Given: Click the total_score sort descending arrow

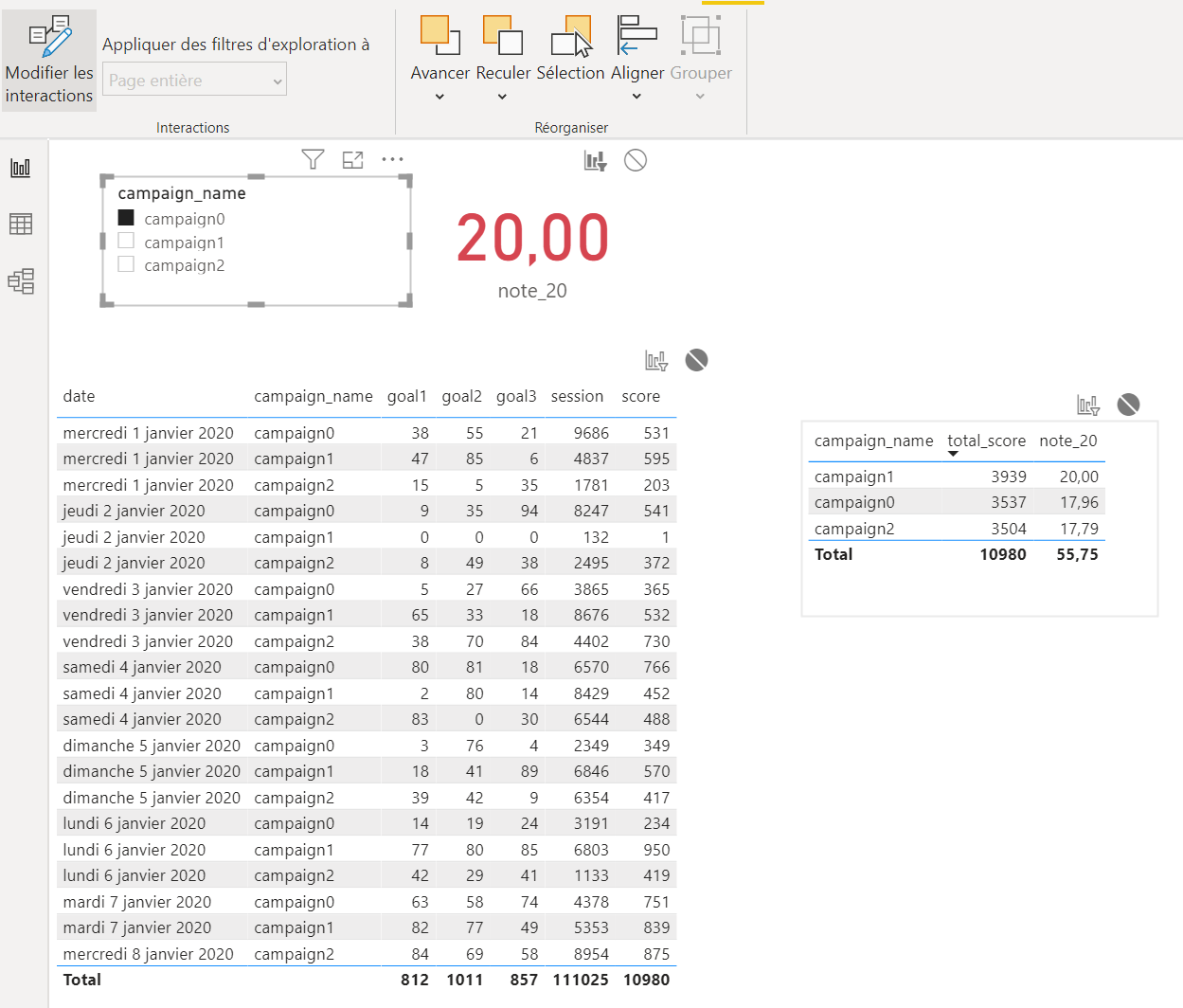Looking at the screenshot, I should (x=953, y=454).
